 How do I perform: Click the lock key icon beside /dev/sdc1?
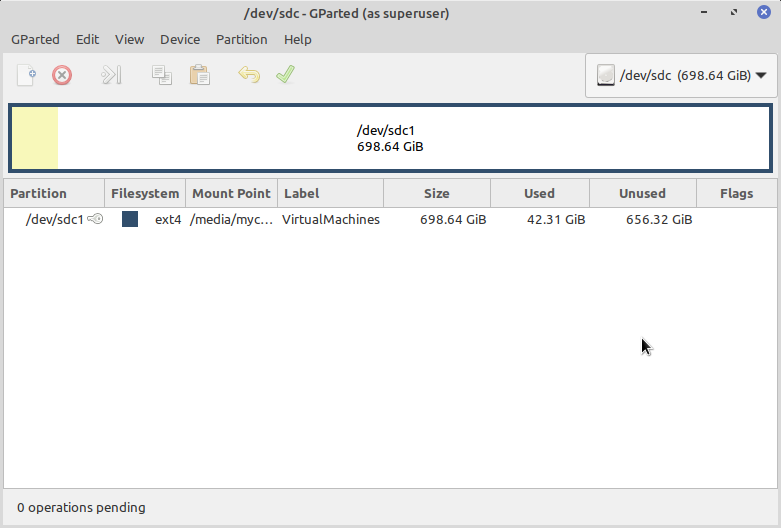point(95,219)
